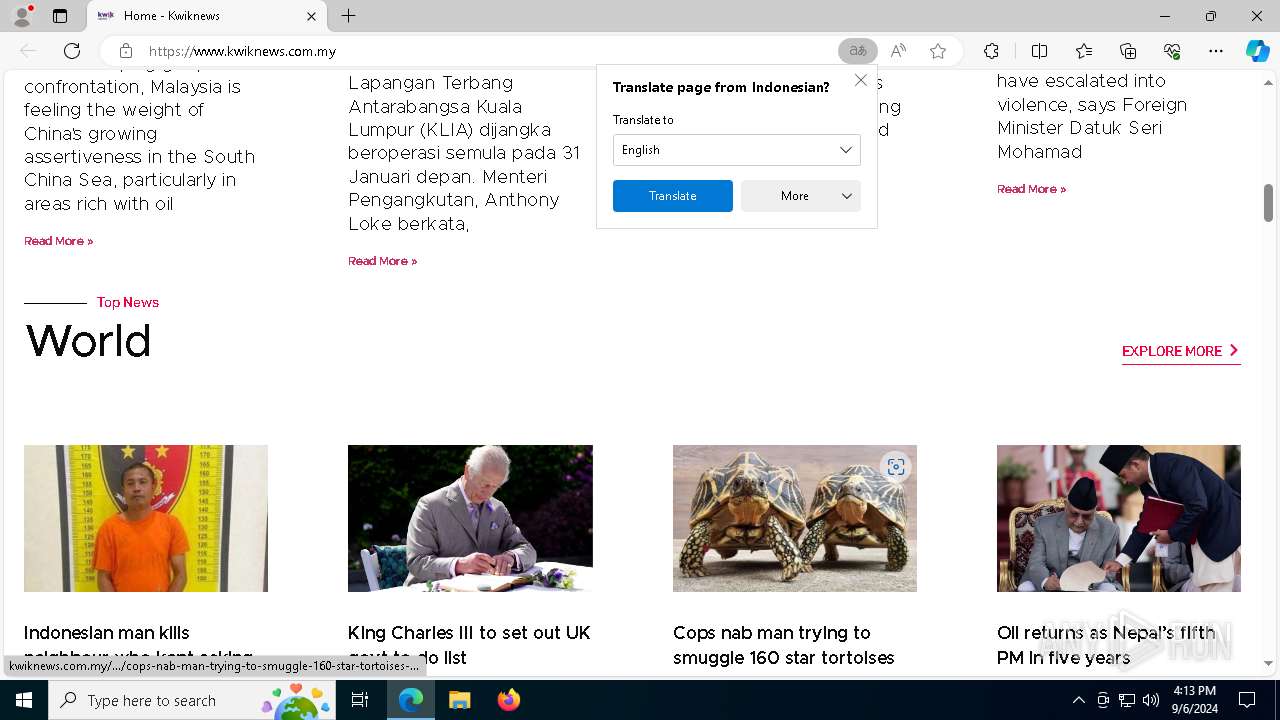This screenshot has height=720, width=1280.
Task: Open the Copilot sidebar icon
Action: pyautogui.click(x=1257, y=51)
